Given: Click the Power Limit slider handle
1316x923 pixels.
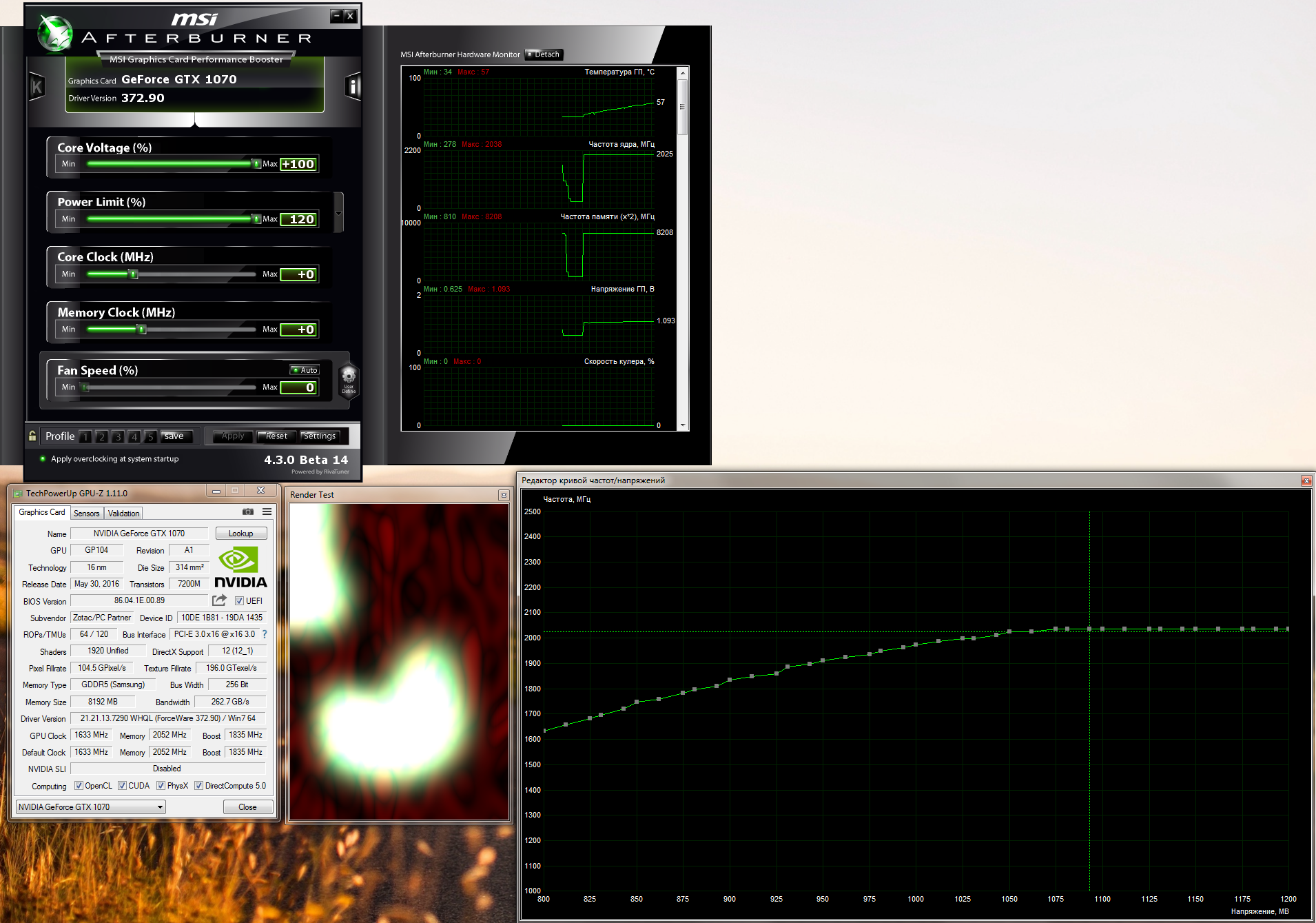Looking at the screenshot, I should point(256,219).
